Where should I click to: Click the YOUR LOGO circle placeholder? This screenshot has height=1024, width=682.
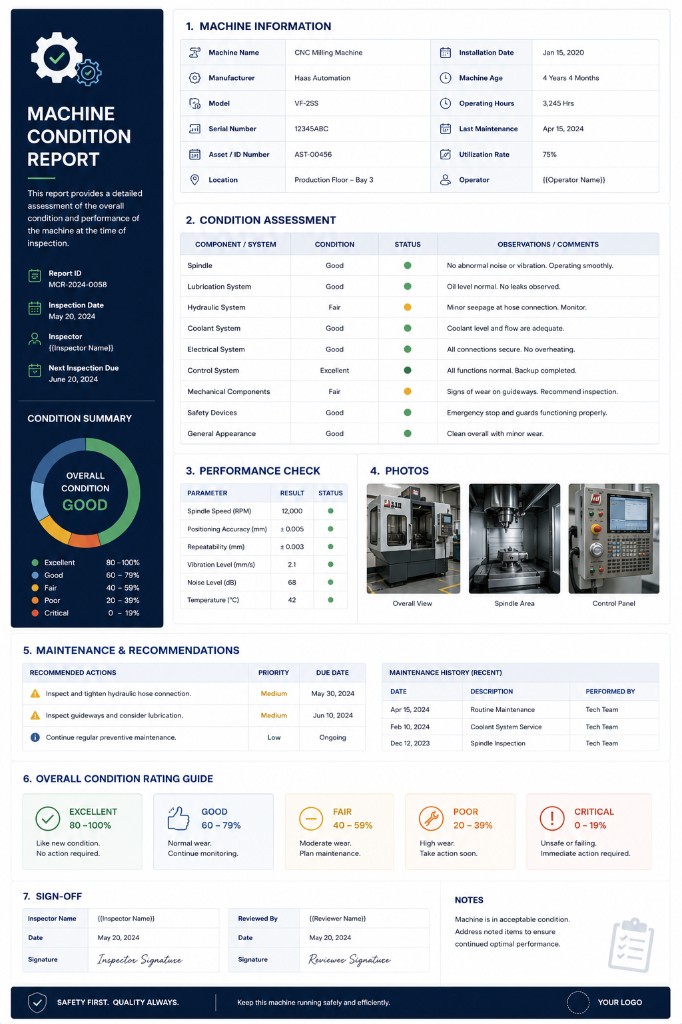coord(578,1002)
